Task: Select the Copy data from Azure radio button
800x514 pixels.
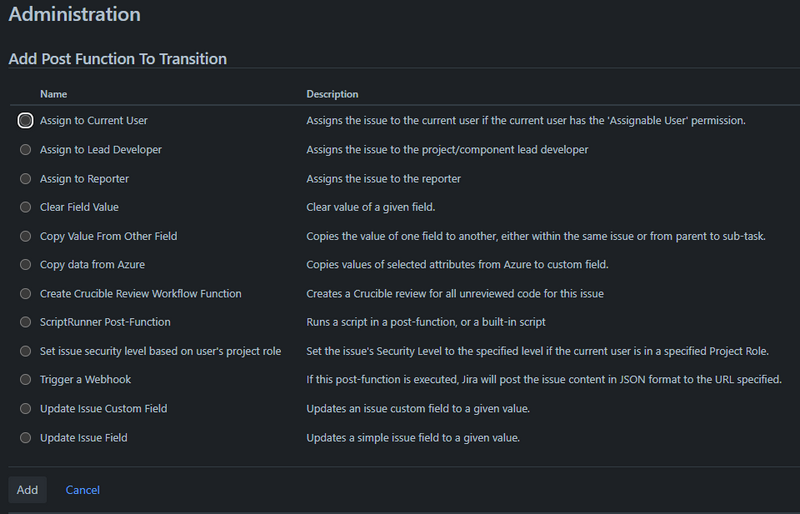Action: point(26,265)
